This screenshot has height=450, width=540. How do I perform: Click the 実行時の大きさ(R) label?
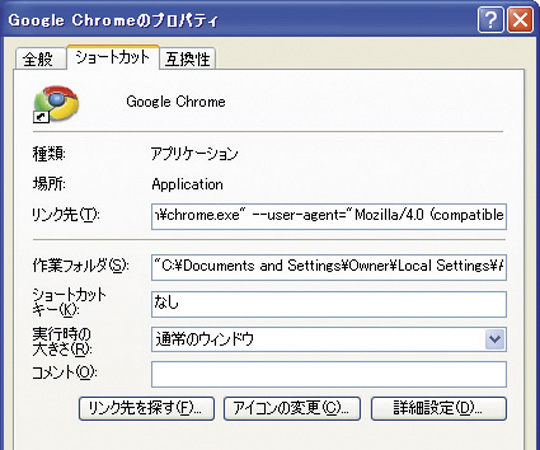[62, 341]
